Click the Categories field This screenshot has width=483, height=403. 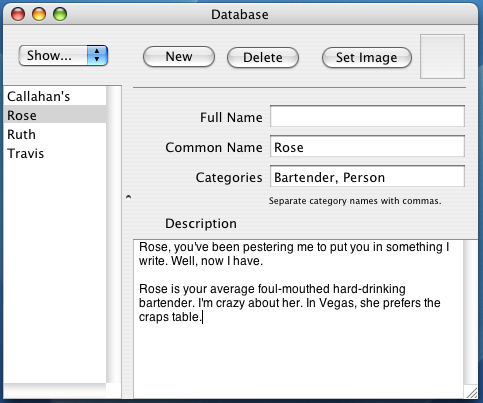[367, 176]
